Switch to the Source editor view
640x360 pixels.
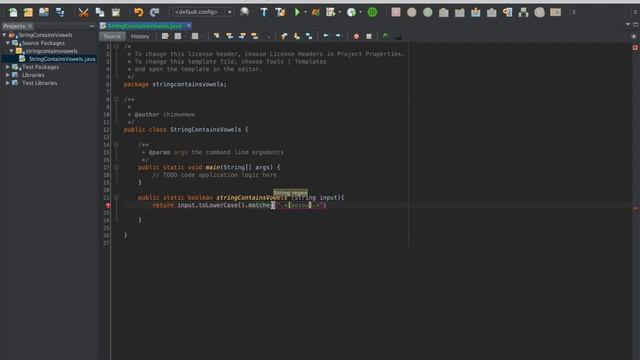click(x=112, y=36)
